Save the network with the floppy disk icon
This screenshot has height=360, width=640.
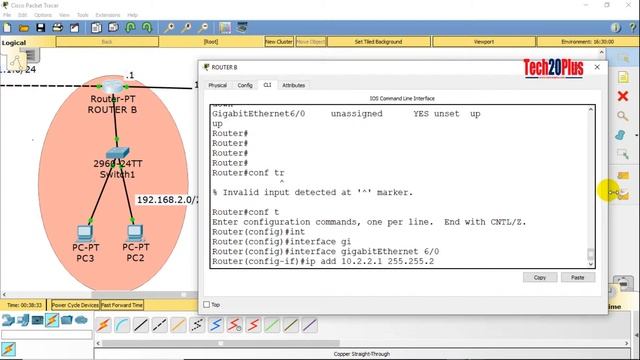tap(40, 28)
